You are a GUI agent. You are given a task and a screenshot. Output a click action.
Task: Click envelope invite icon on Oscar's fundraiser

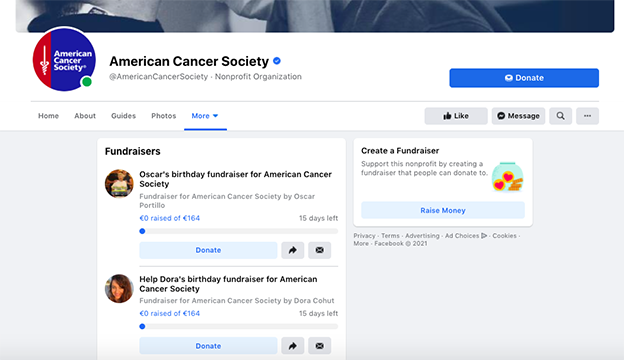(319, 250)
